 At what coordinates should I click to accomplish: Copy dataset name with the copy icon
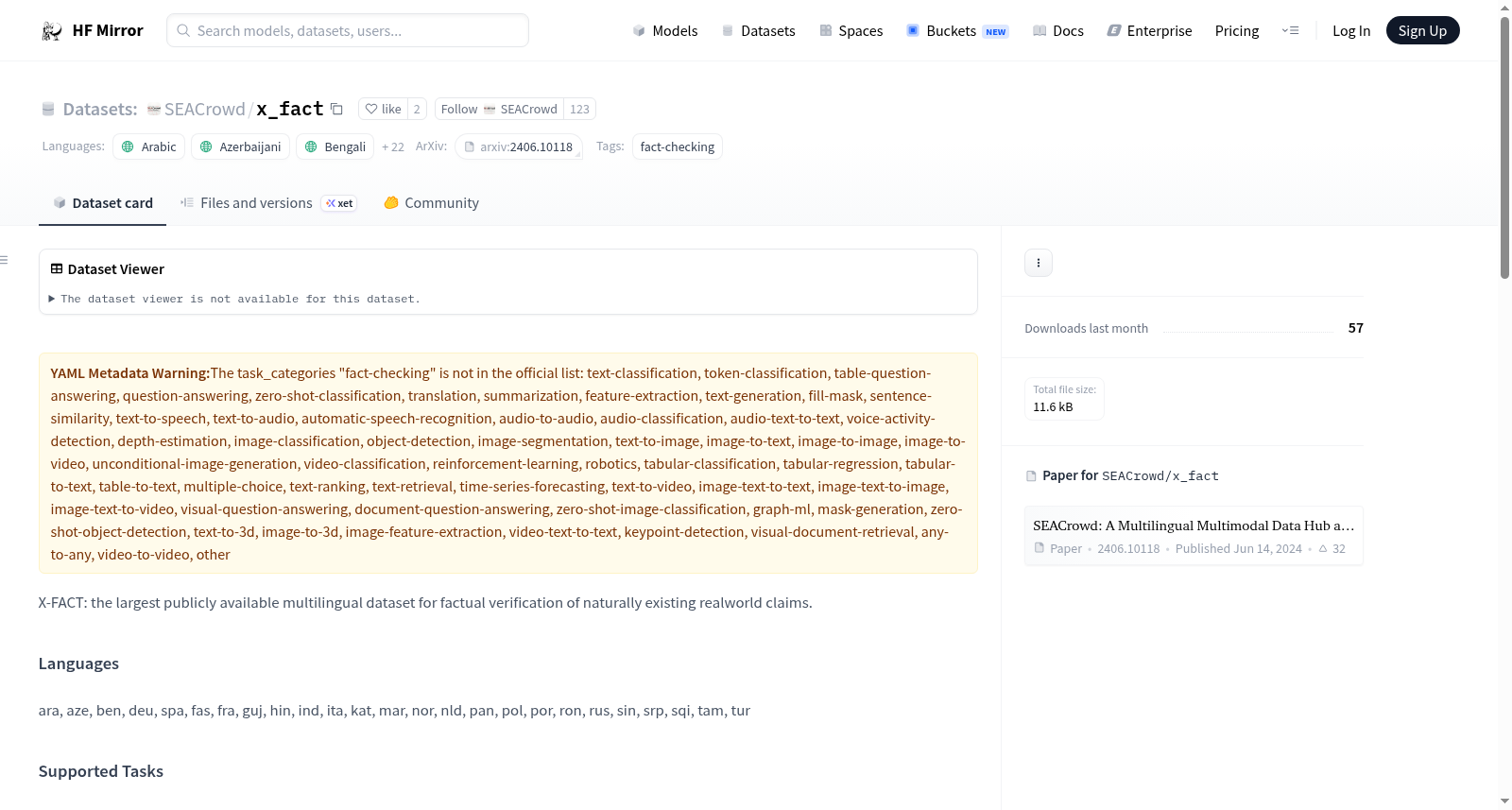coord(336,110)
